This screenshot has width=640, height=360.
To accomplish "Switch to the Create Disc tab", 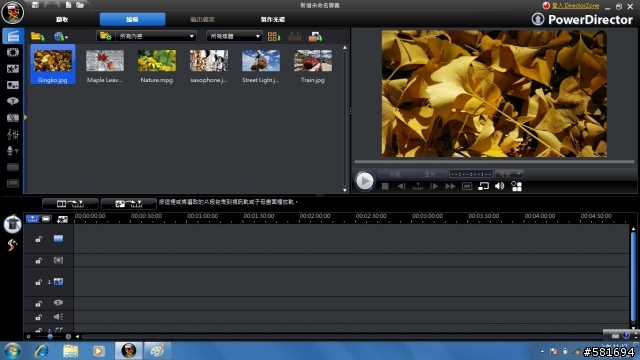I will [273, 20].
